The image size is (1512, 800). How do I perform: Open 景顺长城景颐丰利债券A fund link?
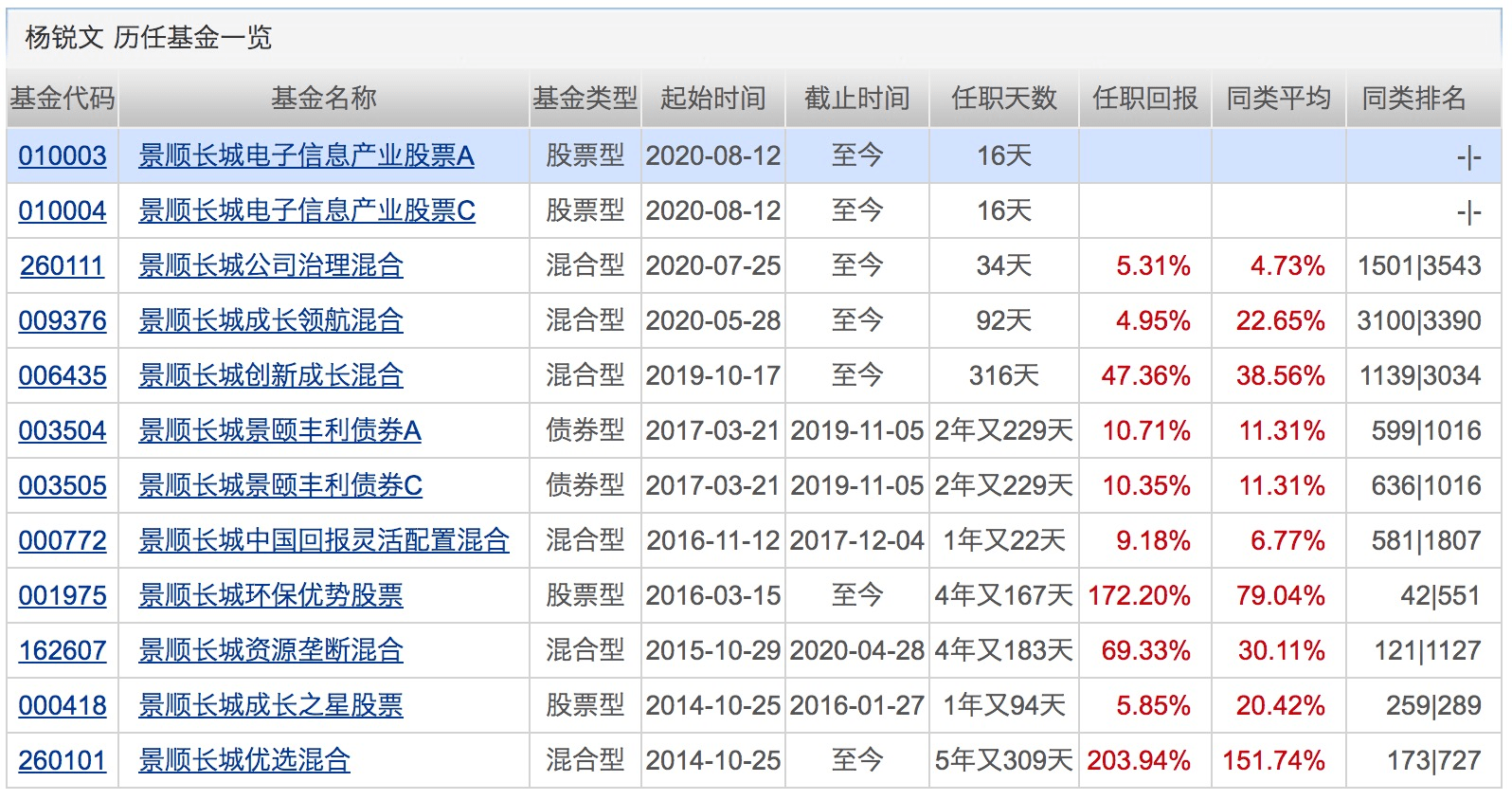coord(279,430)
